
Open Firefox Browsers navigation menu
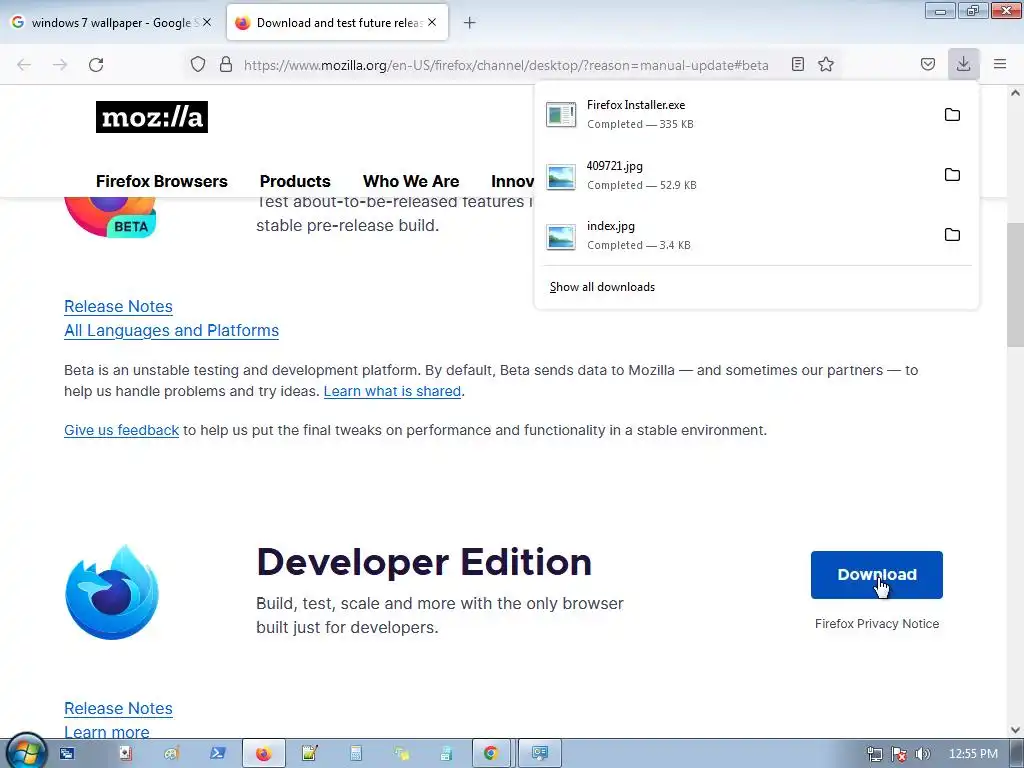(162, 181)
